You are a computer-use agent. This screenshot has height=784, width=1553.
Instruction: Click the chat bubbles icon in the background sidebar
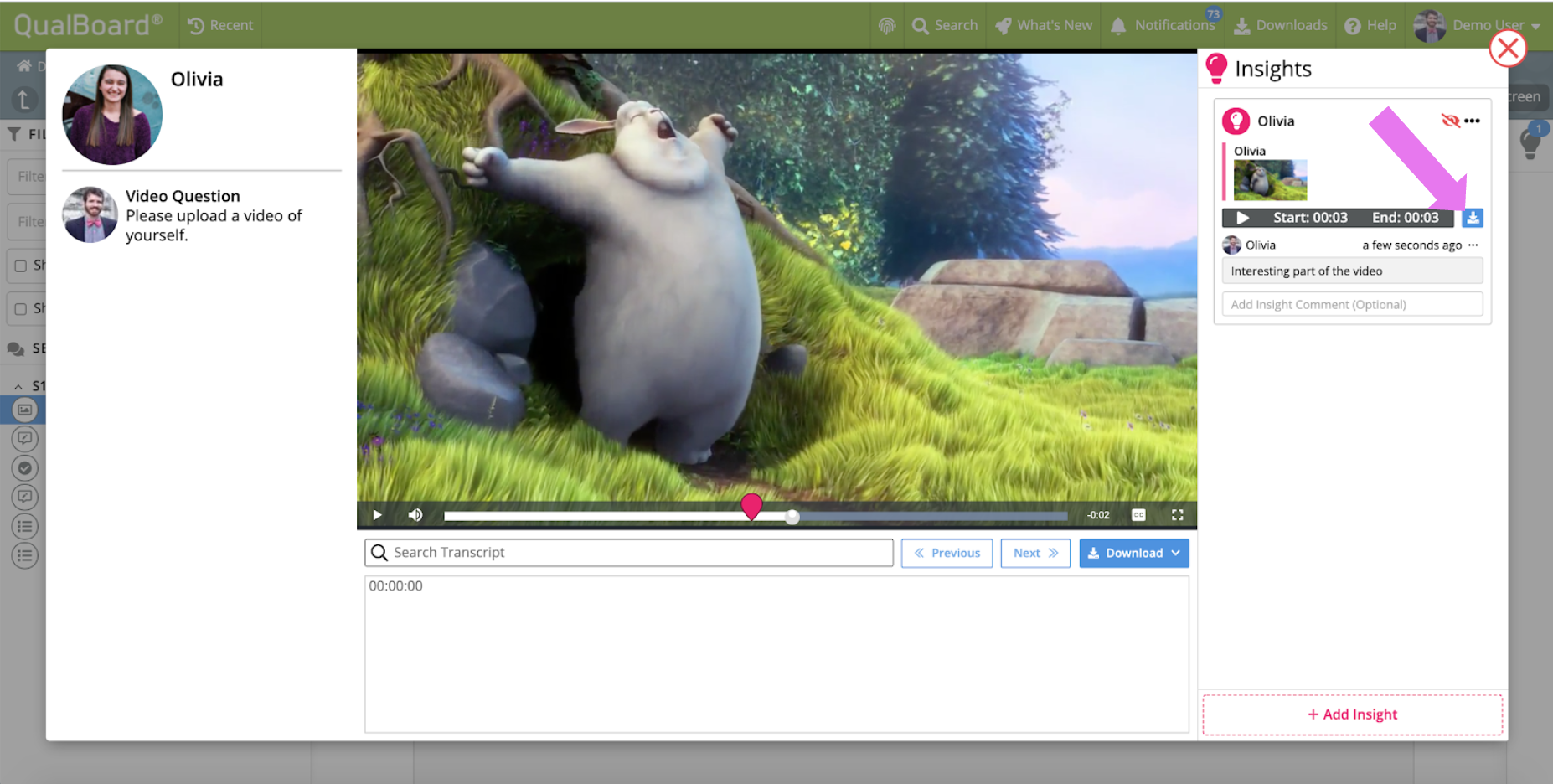pyautogui.click(x=16, y=349)
